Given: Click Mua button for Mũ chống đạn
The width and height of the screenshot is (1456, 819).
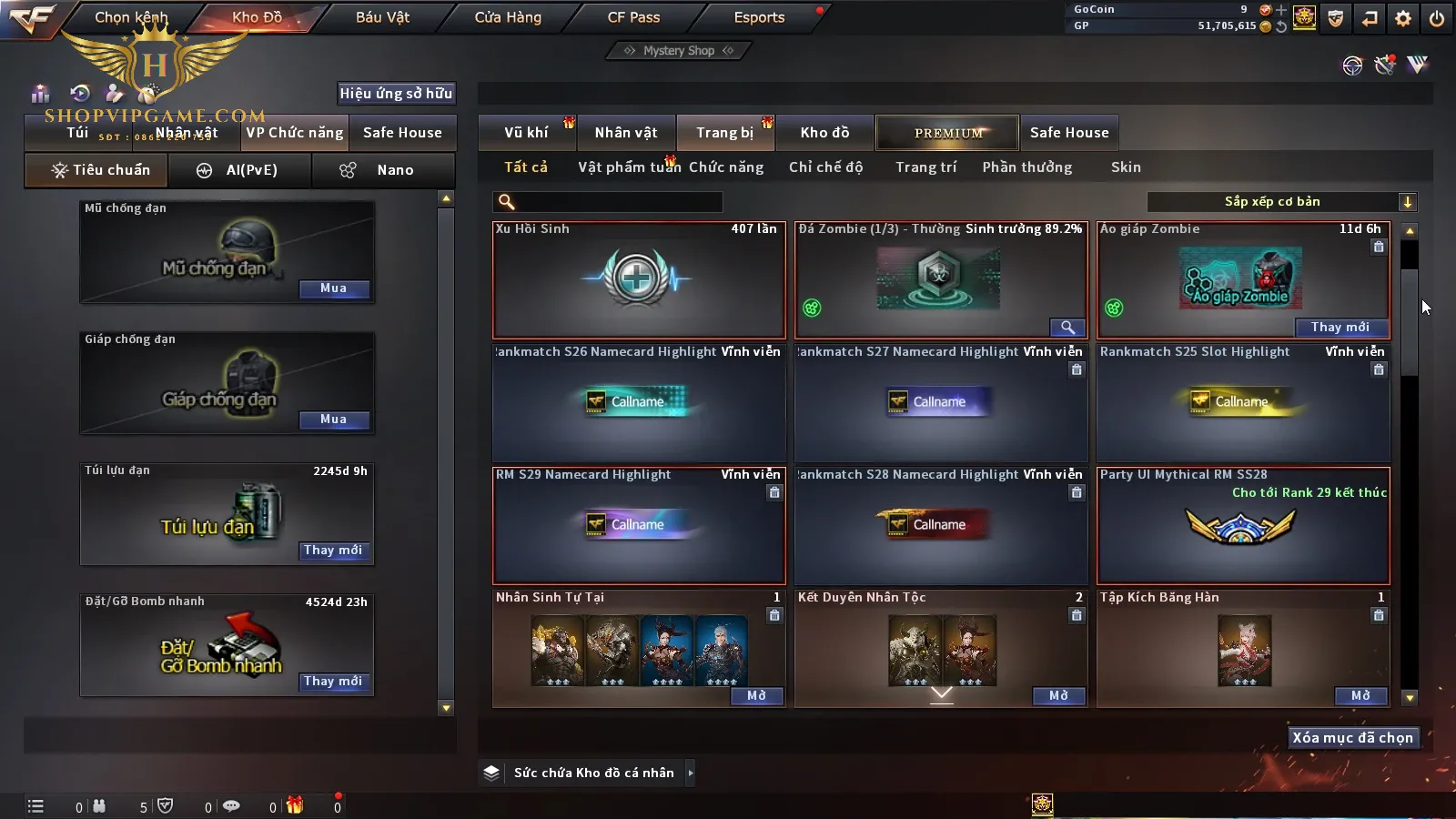Looking at the screenshot, I should [334, 288].
